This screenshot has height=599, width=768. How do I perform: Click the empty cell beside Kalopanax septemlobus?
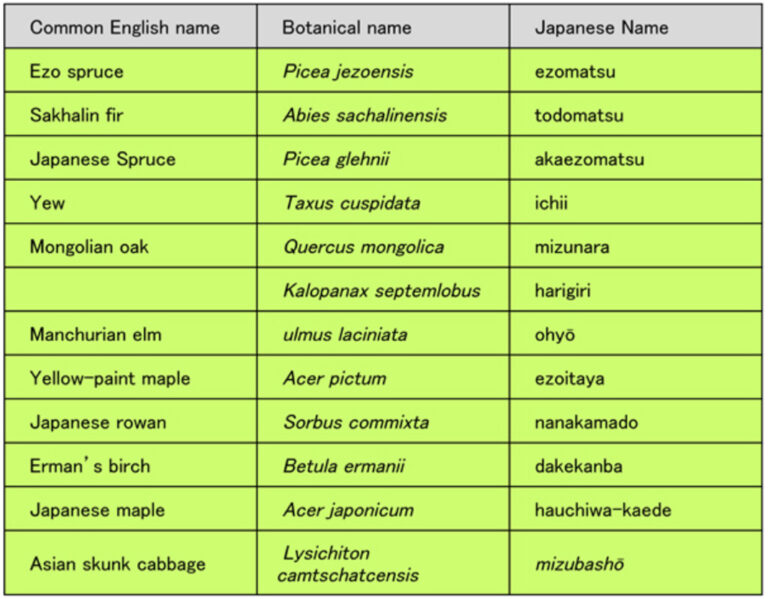[x=130, y=290]
